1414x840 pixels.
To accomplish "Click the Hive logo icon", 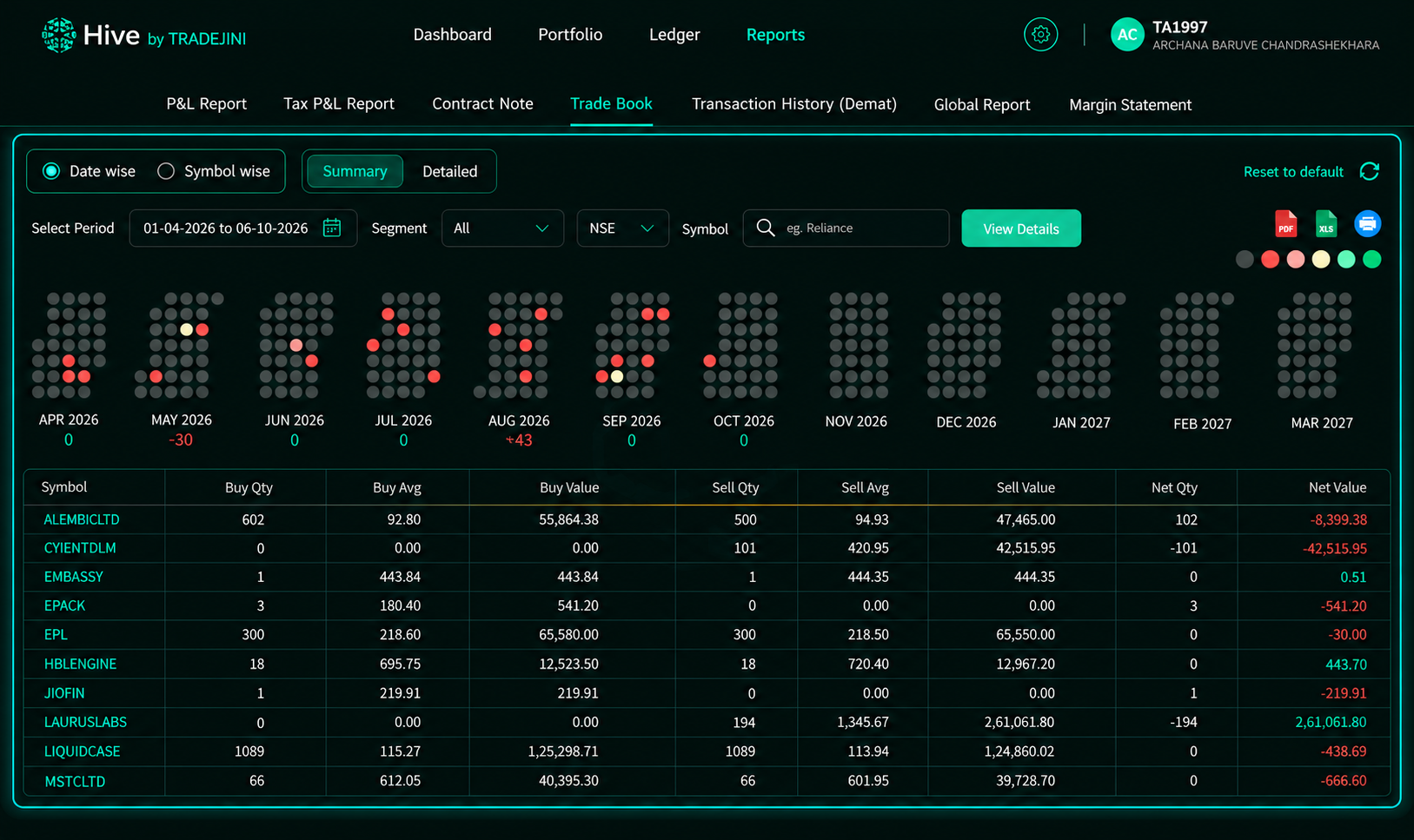I will 58,36.
